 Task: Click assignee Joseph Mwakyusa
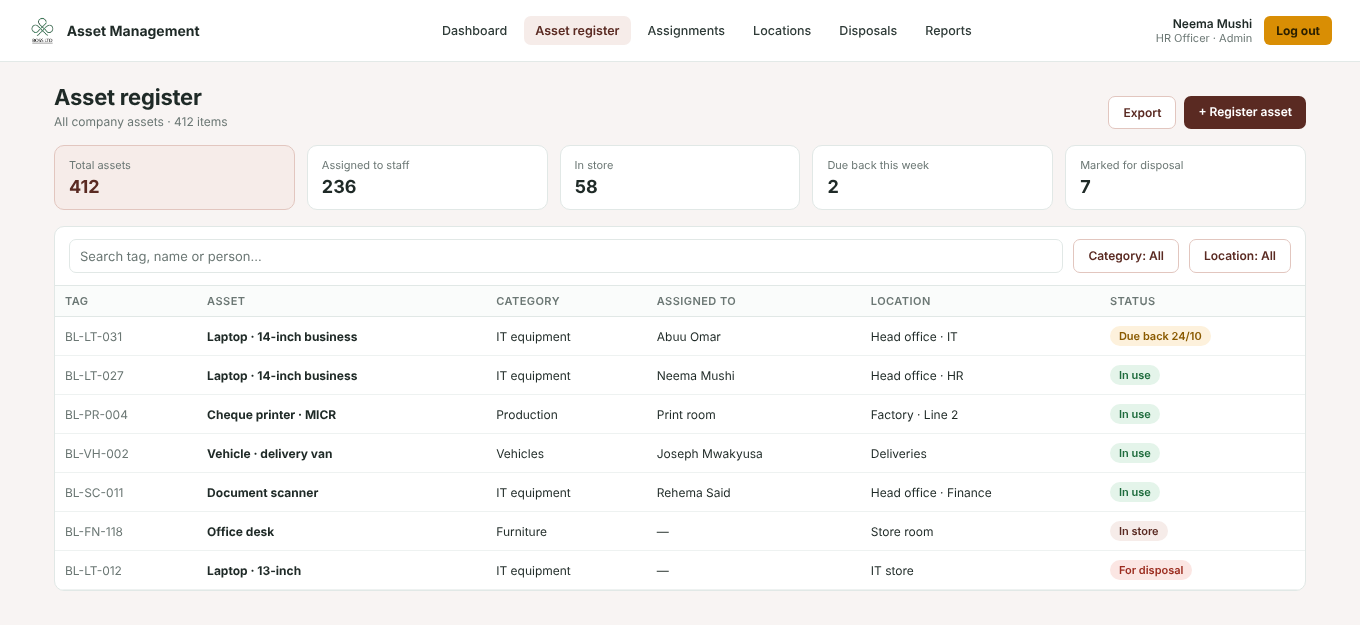(x=710, y=454)
